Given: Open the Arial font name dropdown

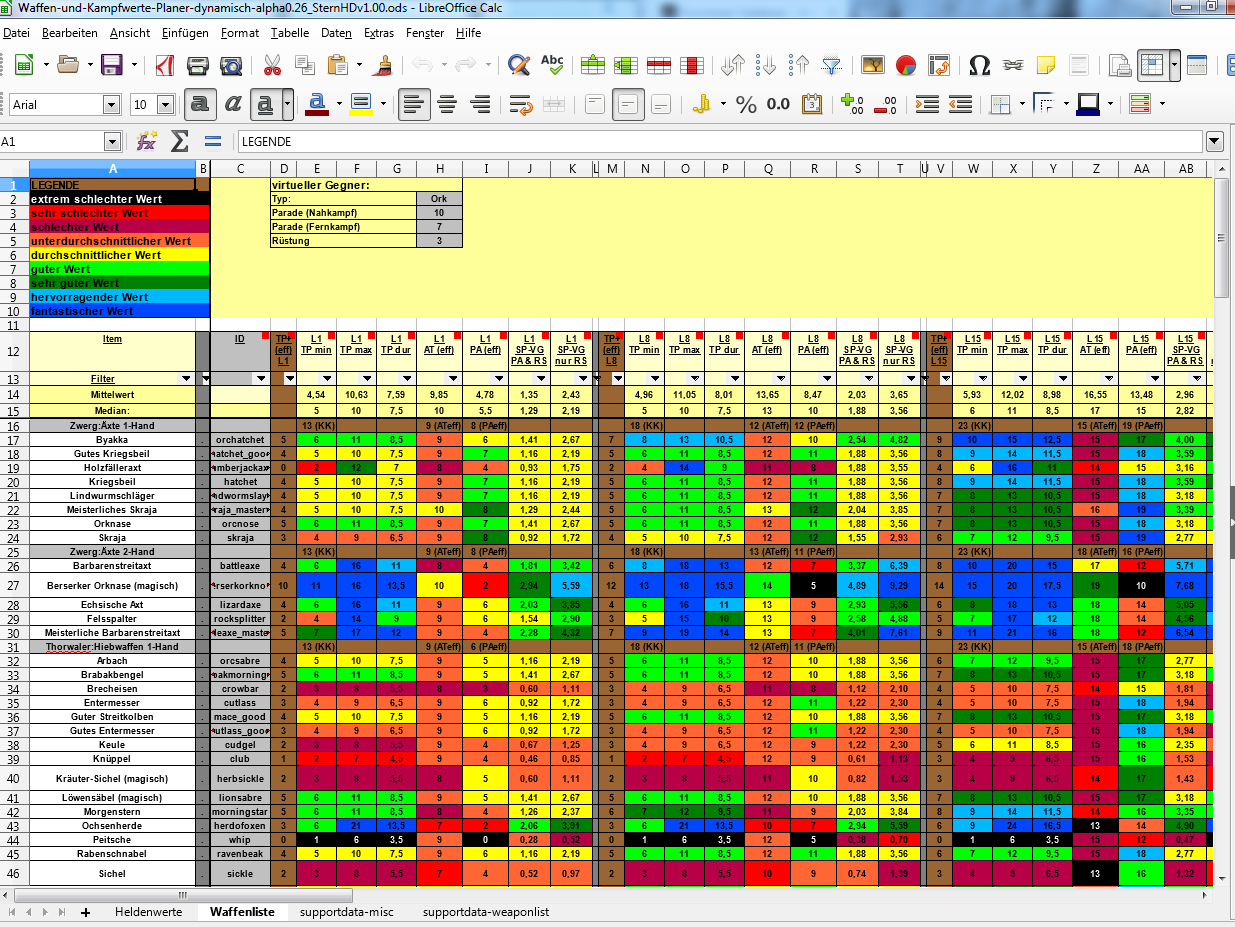Looking at the screenshot, I should tap(113, 104).
